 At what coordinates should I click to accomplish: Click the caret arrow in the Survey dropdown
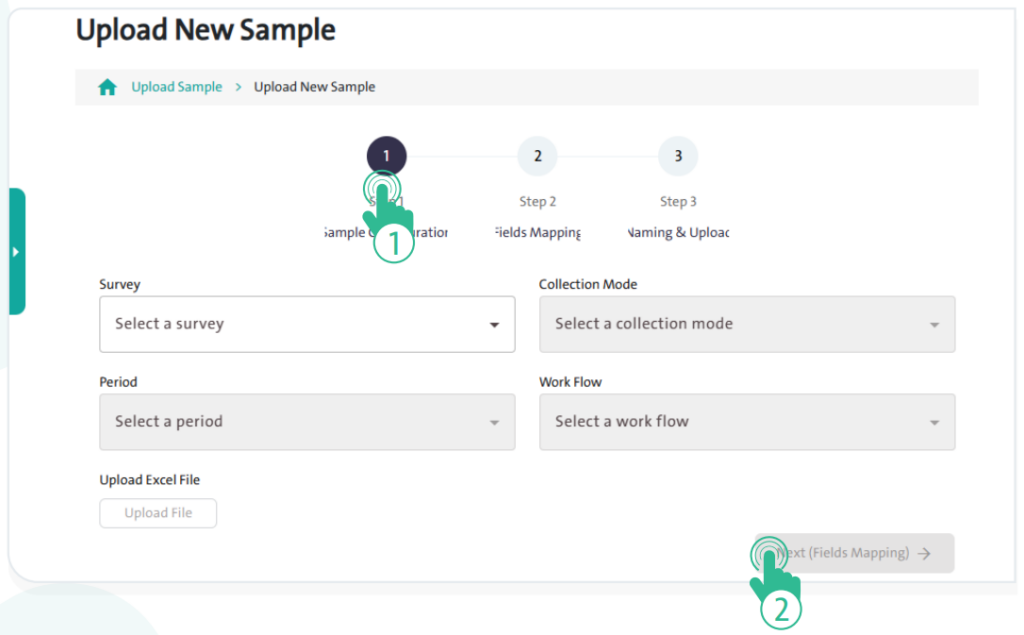click(494, 325)
